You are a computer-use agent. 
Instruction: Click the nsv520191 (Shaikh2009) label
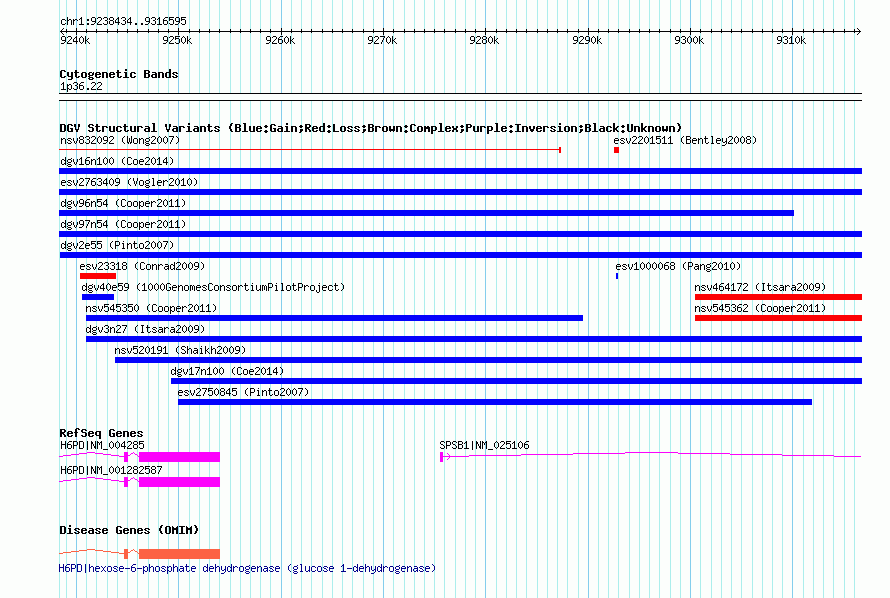180,350
